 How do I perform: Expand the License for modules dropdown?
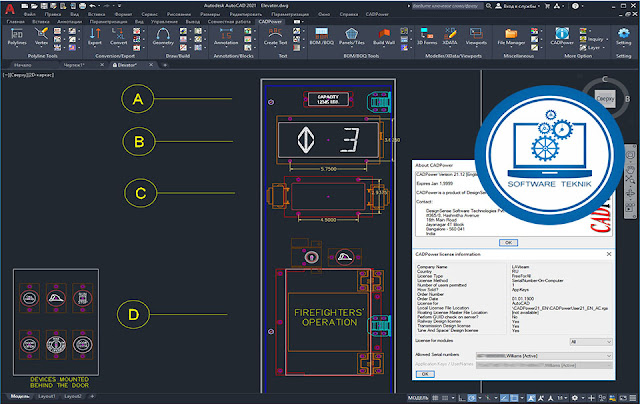591,342
